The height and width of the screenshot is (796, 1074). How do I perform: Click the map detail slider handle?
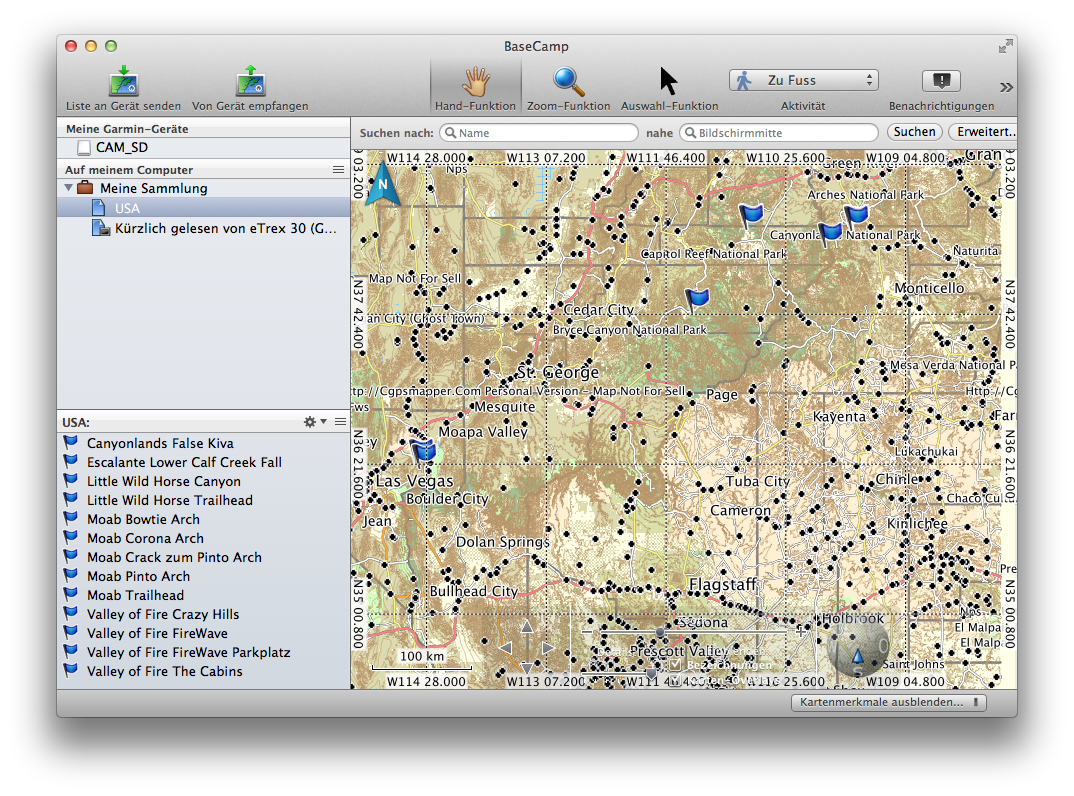coord(651,674)
